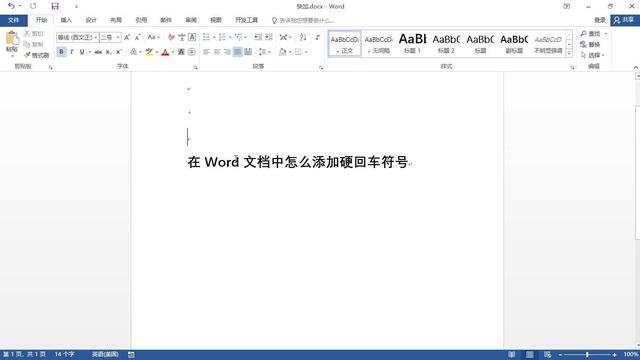Decrease paragraph indent
Viewport: 640px width, 360px height.
click(258, 37)
